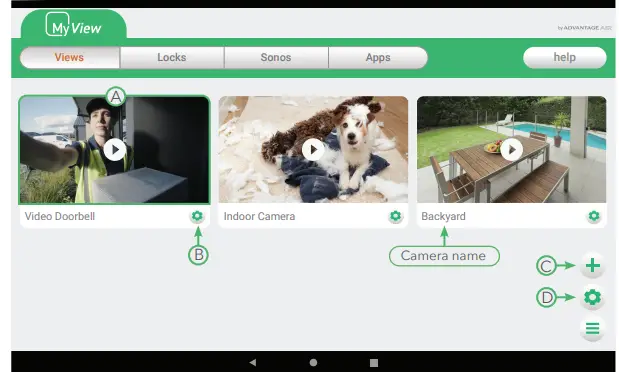Tap the Android recent apps button
Viewport: 619px width, 372px height.
[x=374, y=362]
